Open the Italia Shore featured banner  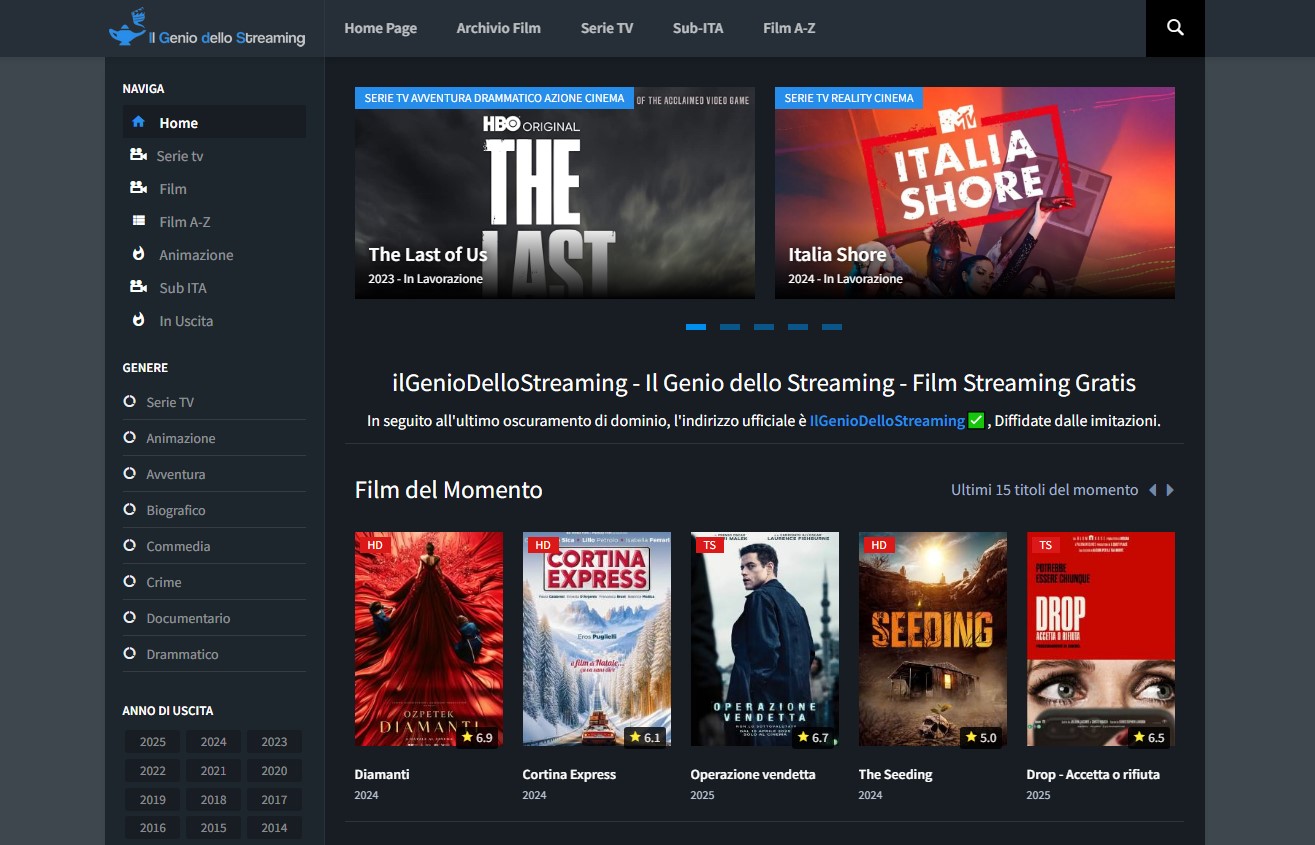click(x=975, y=193)
